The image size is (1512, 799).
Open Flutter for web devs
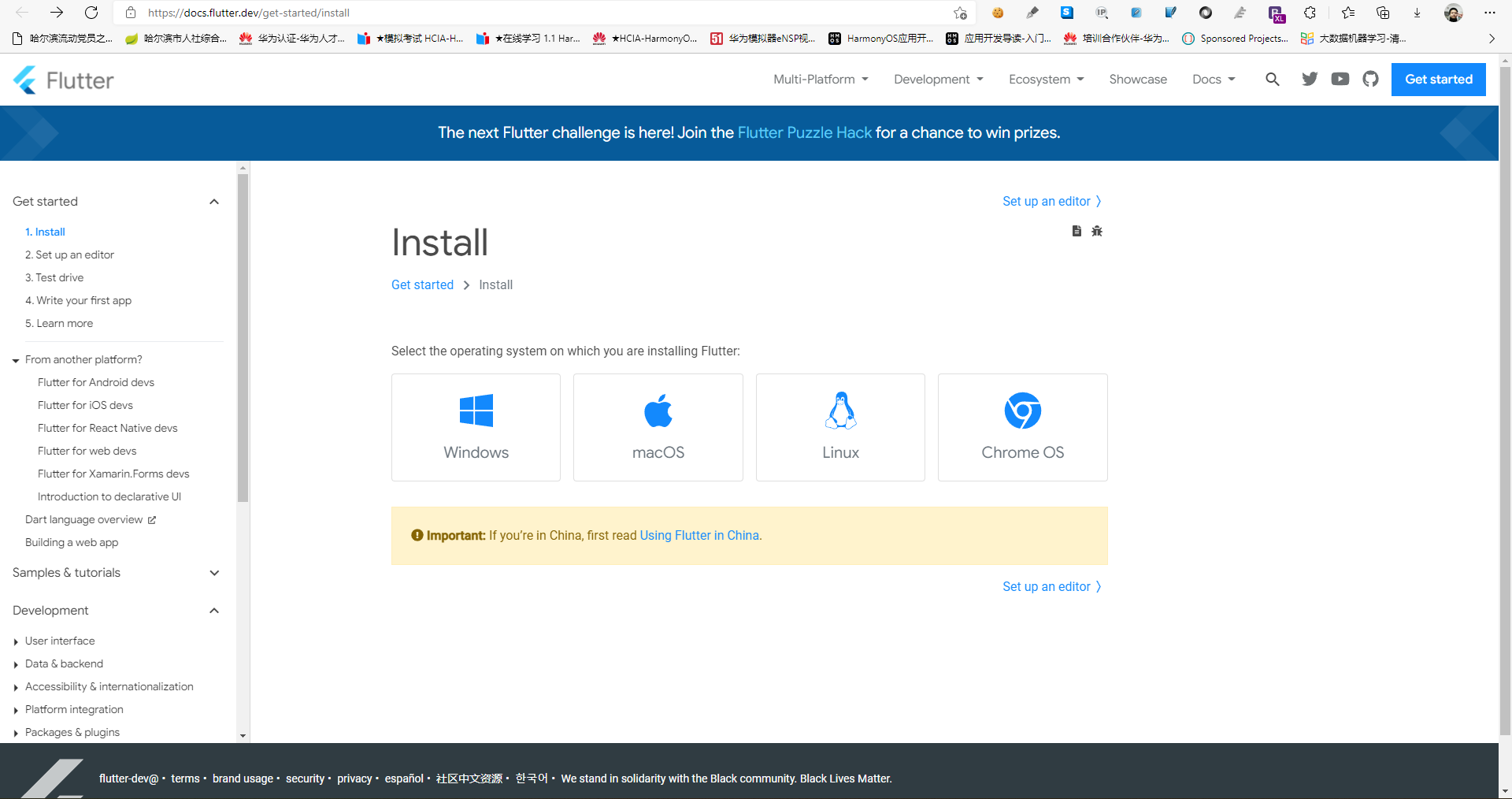pyautogui.click(x=87, y=451)
